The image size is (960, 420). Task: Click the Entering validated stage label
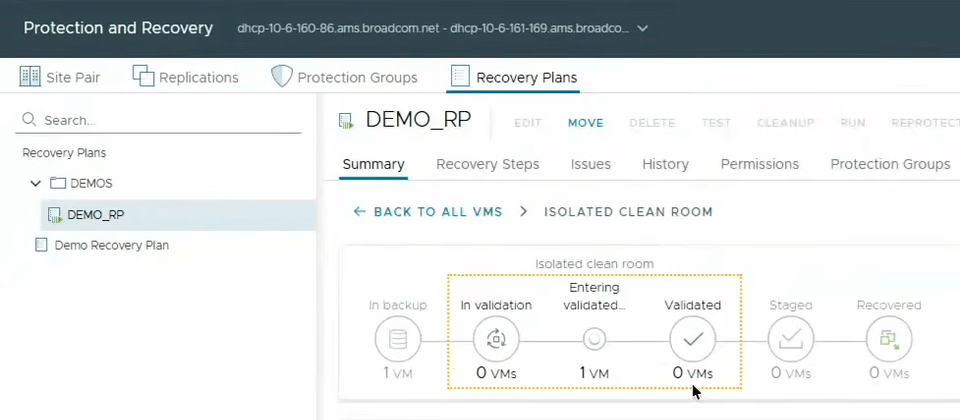click(x=594, y=296)
